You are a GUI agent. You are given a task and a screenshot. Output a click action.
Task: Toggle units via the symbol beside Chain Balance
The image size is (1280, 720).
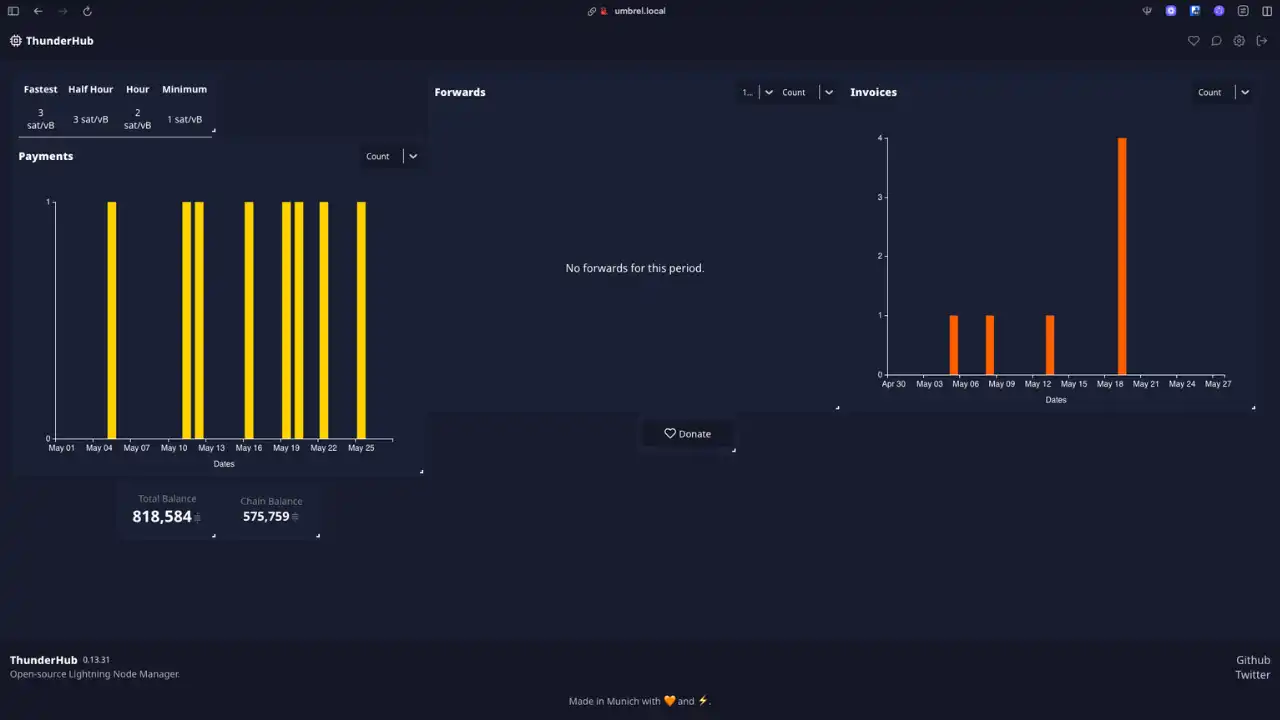click(295, 517)
